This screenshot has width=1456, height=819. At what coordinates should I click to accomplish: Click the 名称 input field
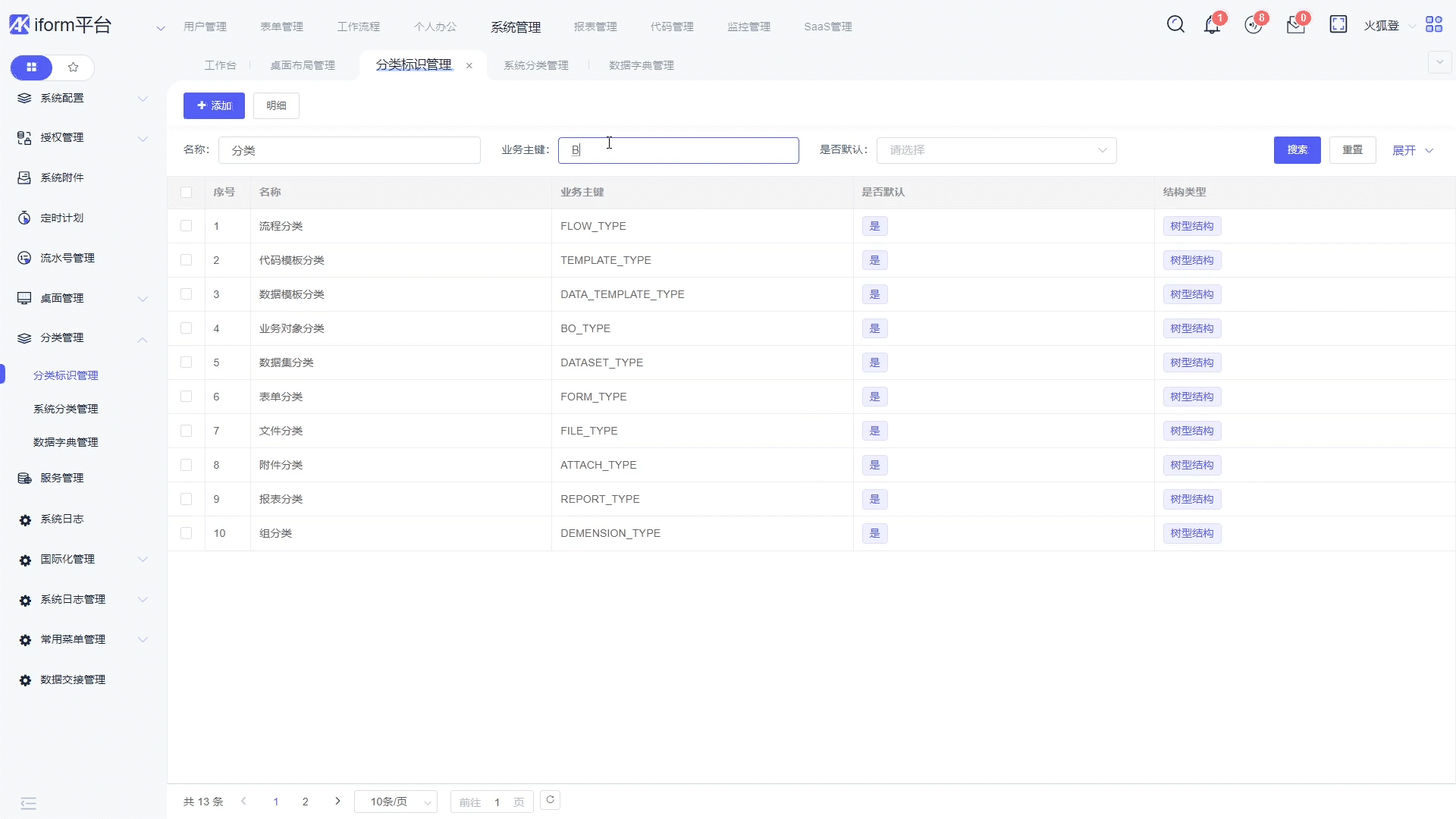pyautogui.click(x=349, y=150)
